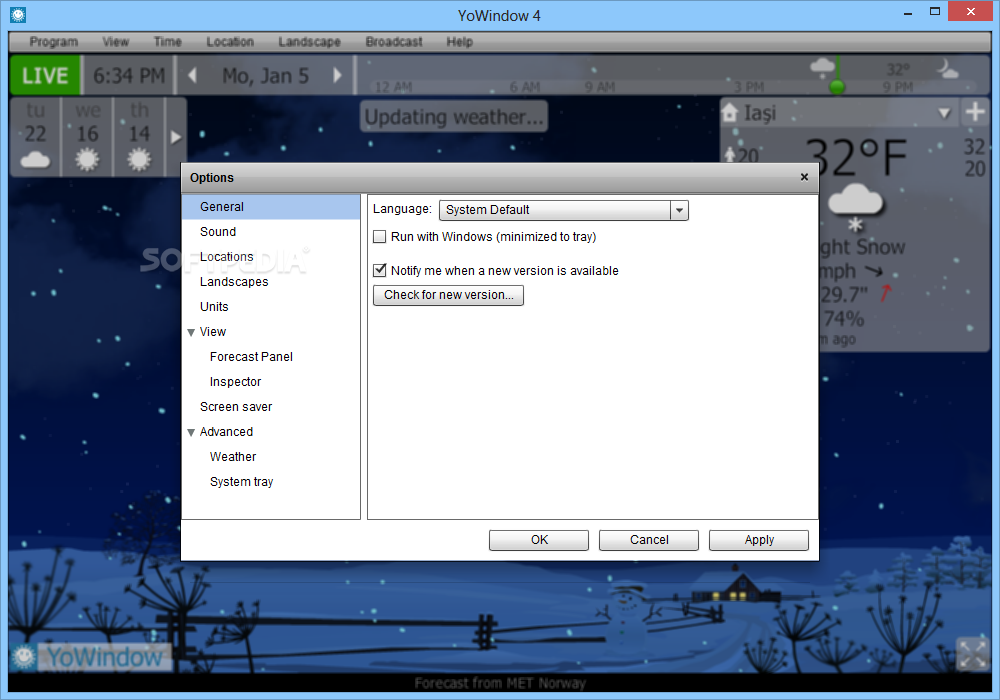Click the moon icon on timeline

[x=947, y=68]
